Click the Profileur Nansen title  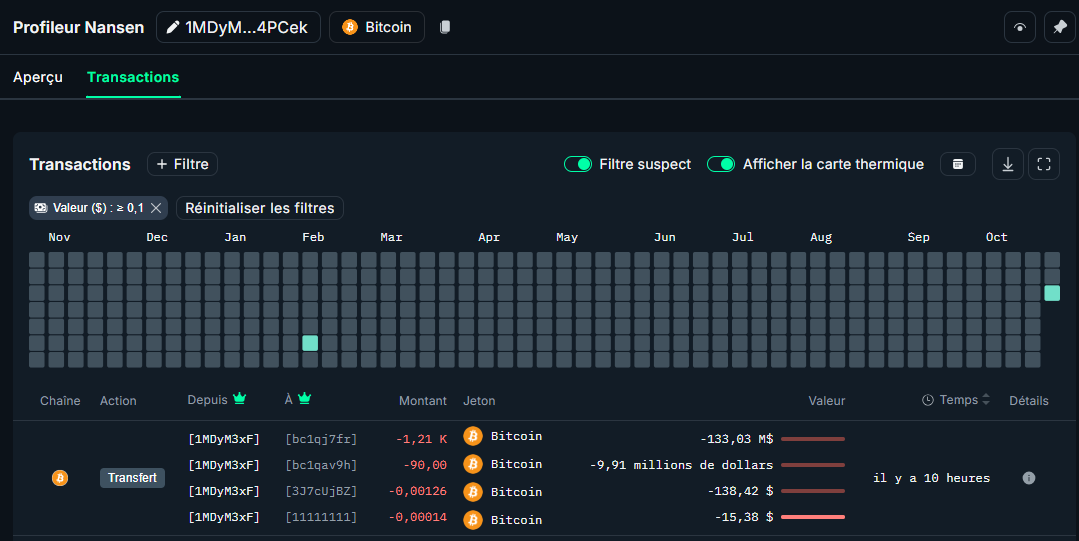(x=78, y=28)
